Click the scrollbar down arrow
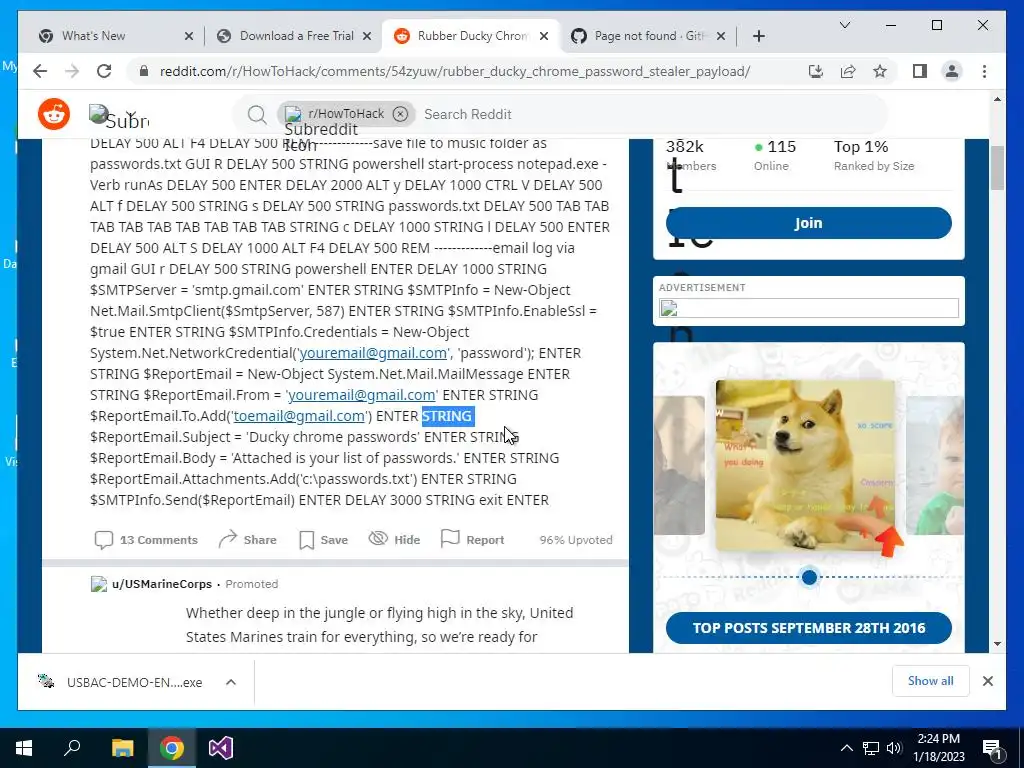The width and height of the screenshot is (1024, 768). click(997, 644)
